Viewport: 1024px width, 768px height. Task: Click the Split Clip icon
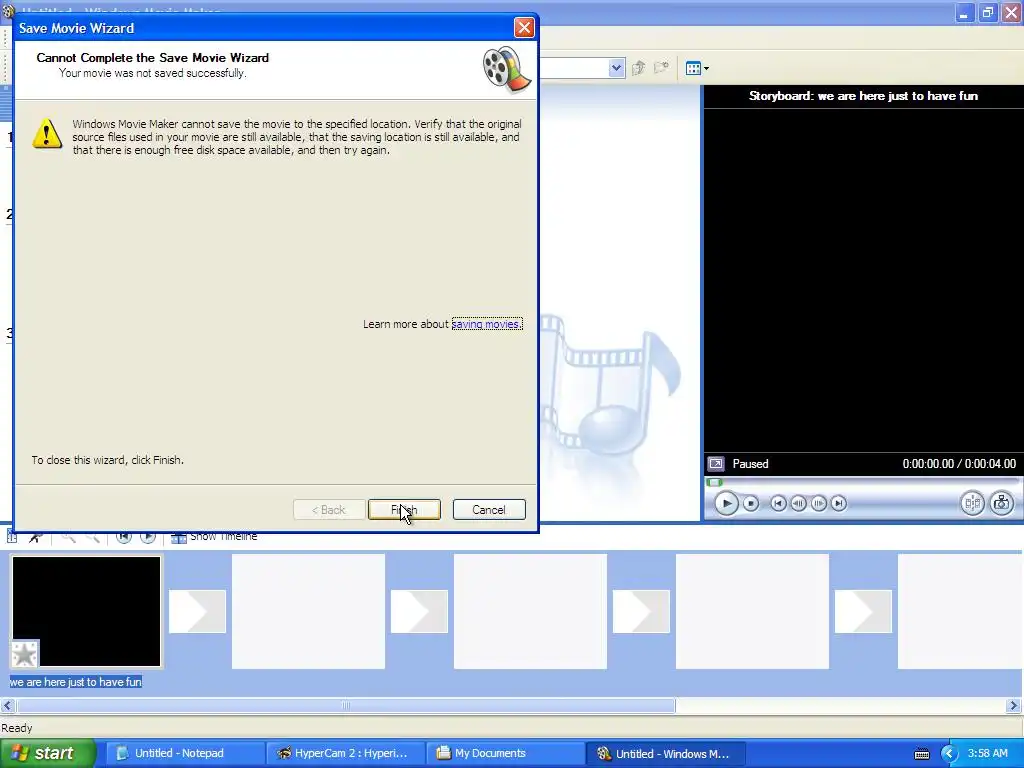pos(972,503)
